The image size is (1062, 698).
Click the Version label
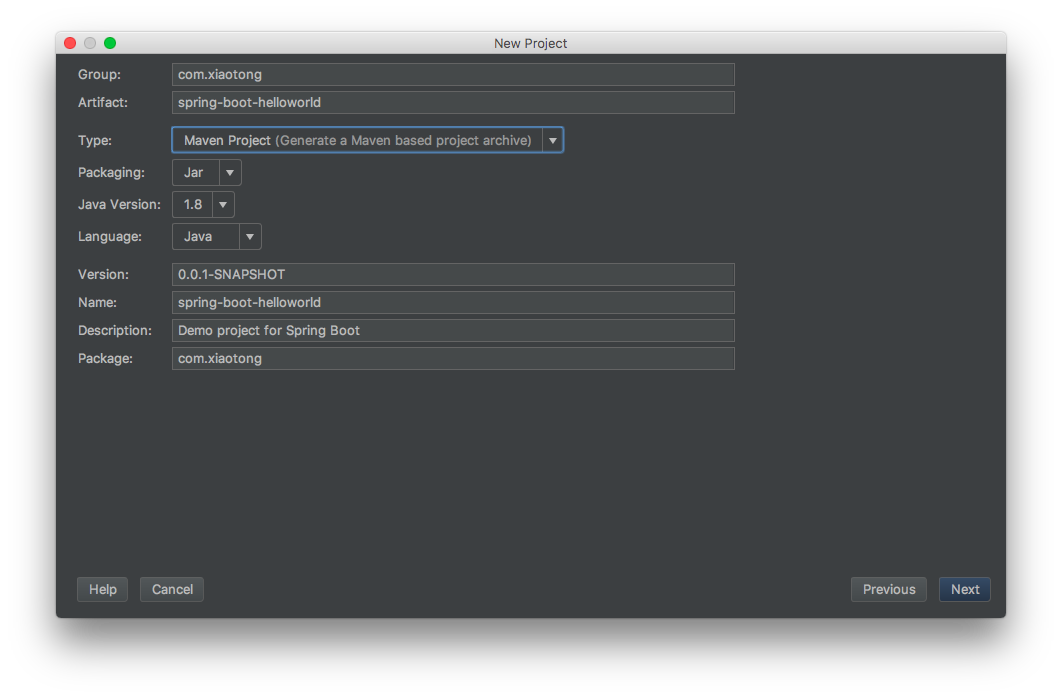pos(104,274)
